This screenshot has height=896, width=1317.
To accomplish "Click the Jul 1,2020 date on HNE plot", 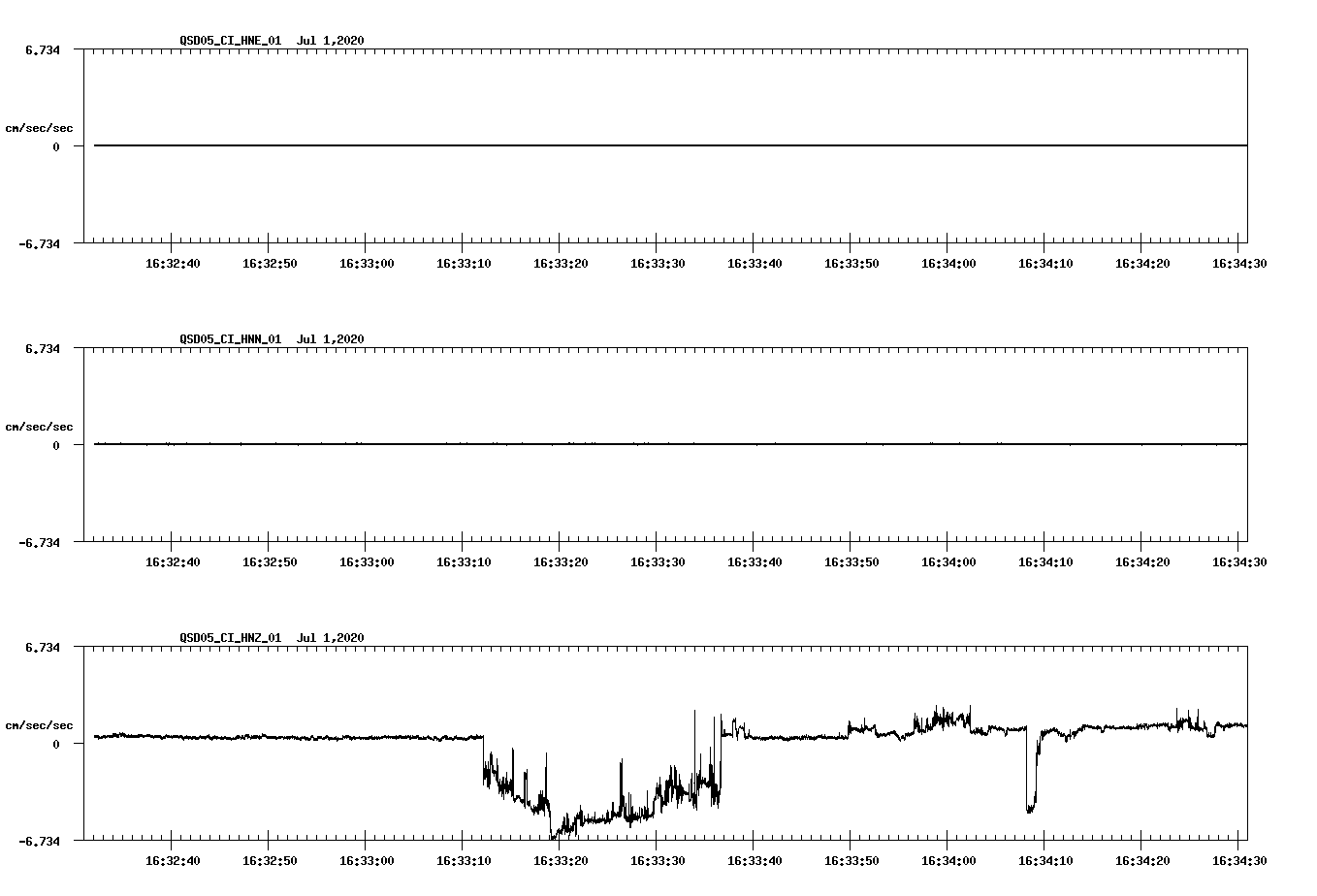I will click(331, 41).
